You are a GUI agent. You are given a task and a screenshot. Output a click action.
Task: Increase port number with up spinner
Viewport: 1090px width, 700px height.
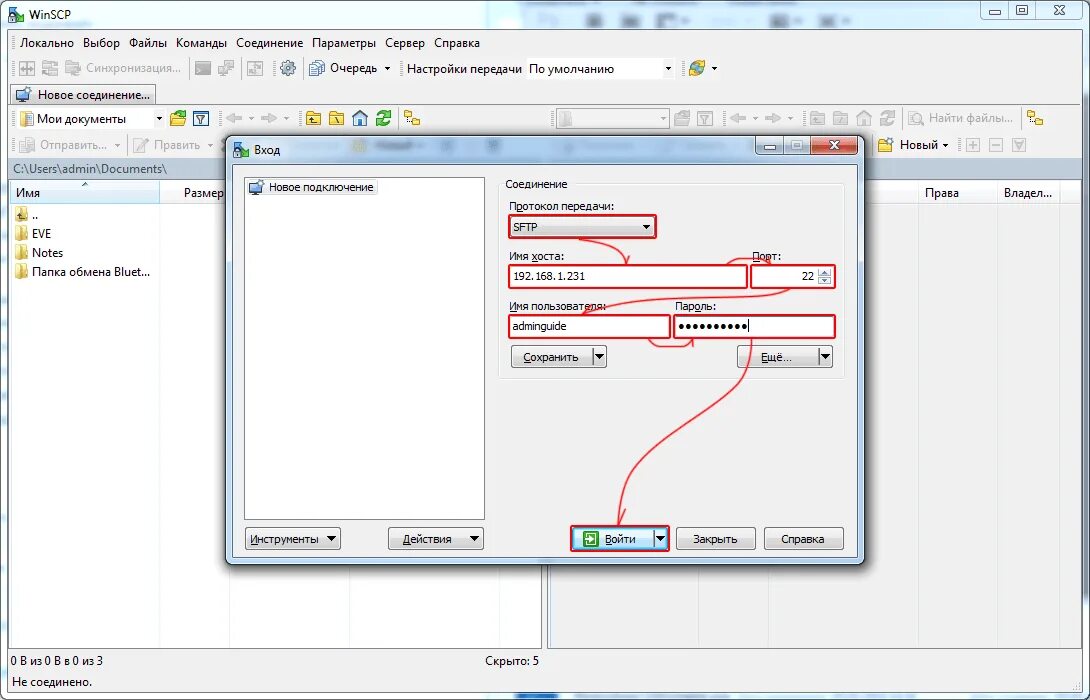pyautogui.click(x=824, y=272)
